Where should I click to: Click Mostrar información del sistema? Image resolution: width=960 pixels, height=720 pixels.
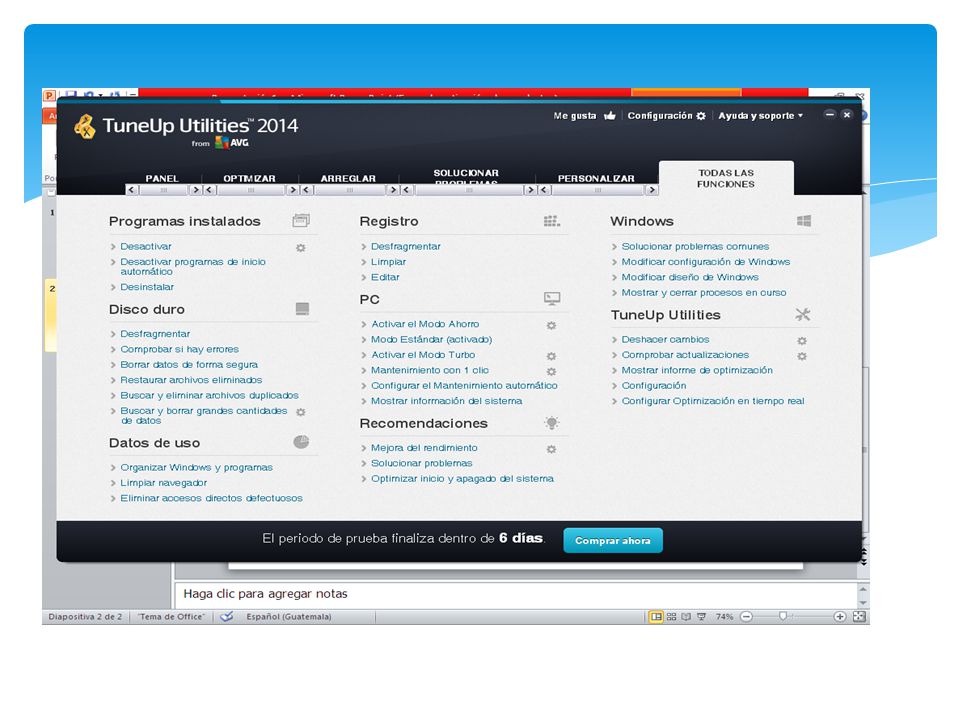[446, 400]
